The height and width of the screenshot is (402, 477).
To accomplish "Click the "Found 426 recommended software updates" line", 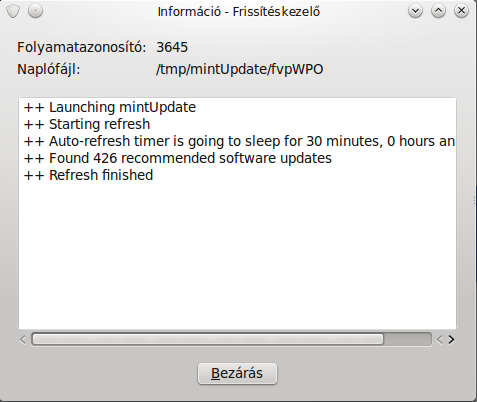I will [x=178, y=158].
